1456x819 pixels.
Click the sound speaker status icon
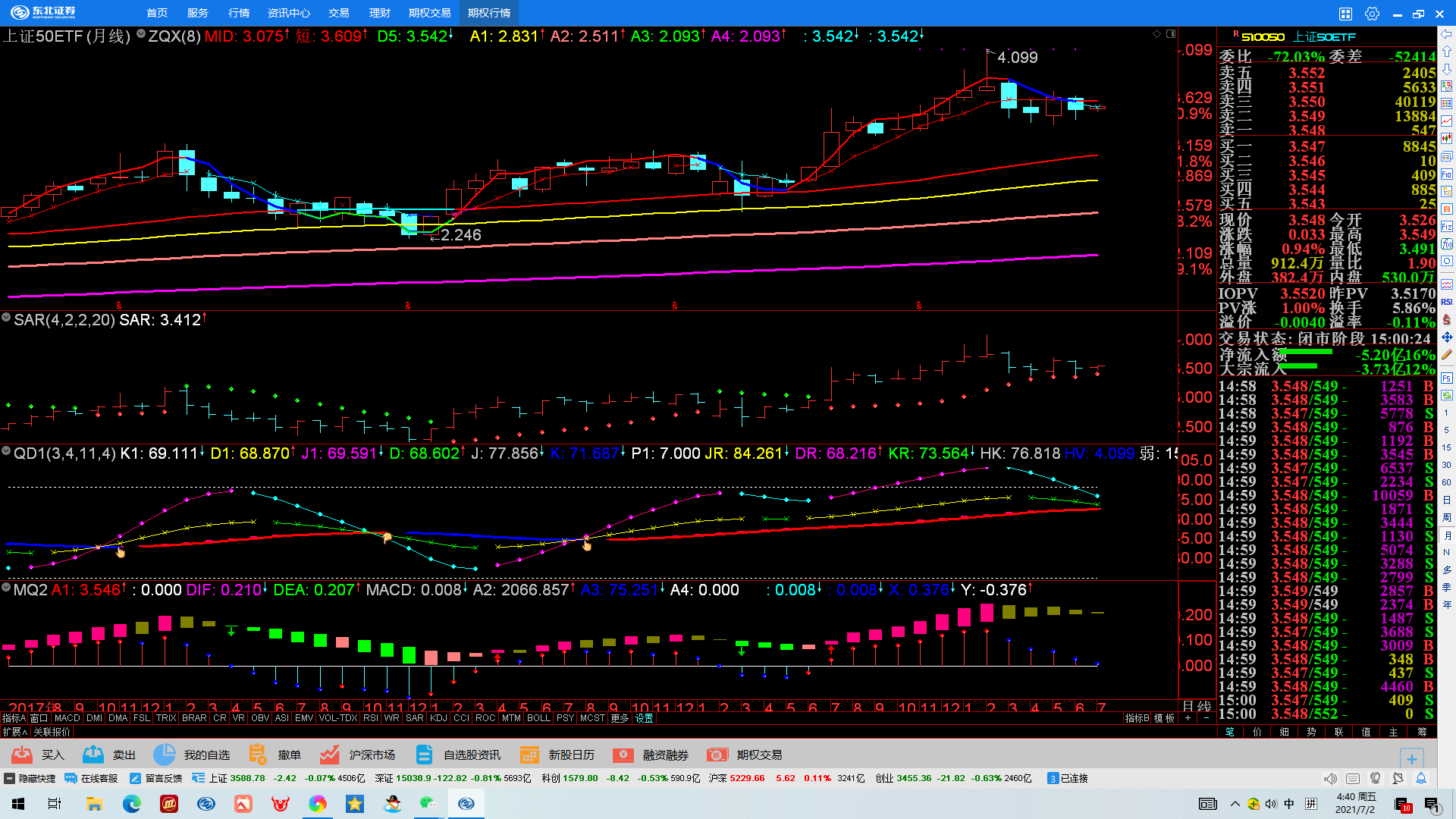pyautogui.click(x=1330, y=779)
